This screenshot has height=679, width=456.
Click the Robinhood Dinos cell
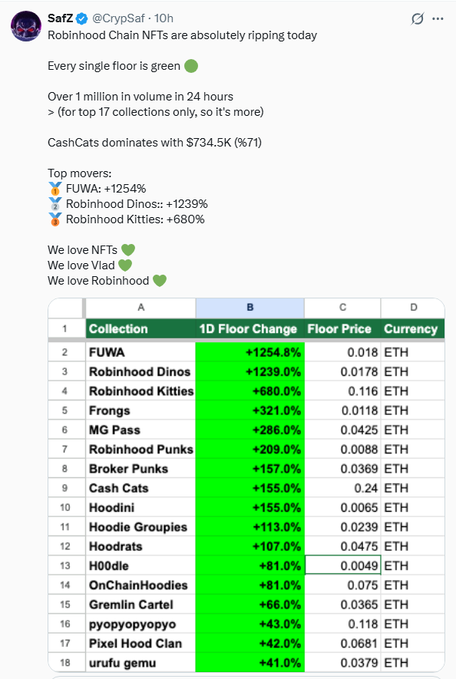click(x=141, y=372)
